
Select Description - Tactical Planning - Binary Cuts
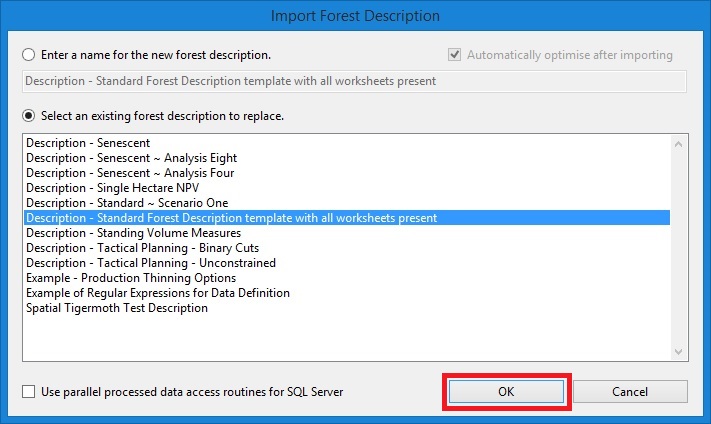(x=347, y=248)
